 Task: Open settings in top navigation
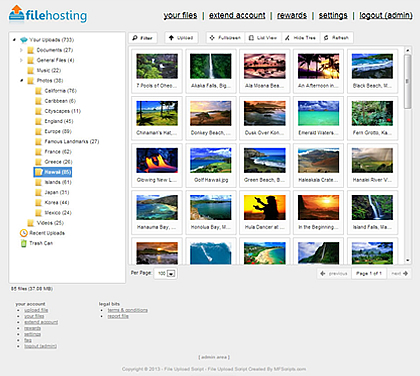tap(333, 15)
